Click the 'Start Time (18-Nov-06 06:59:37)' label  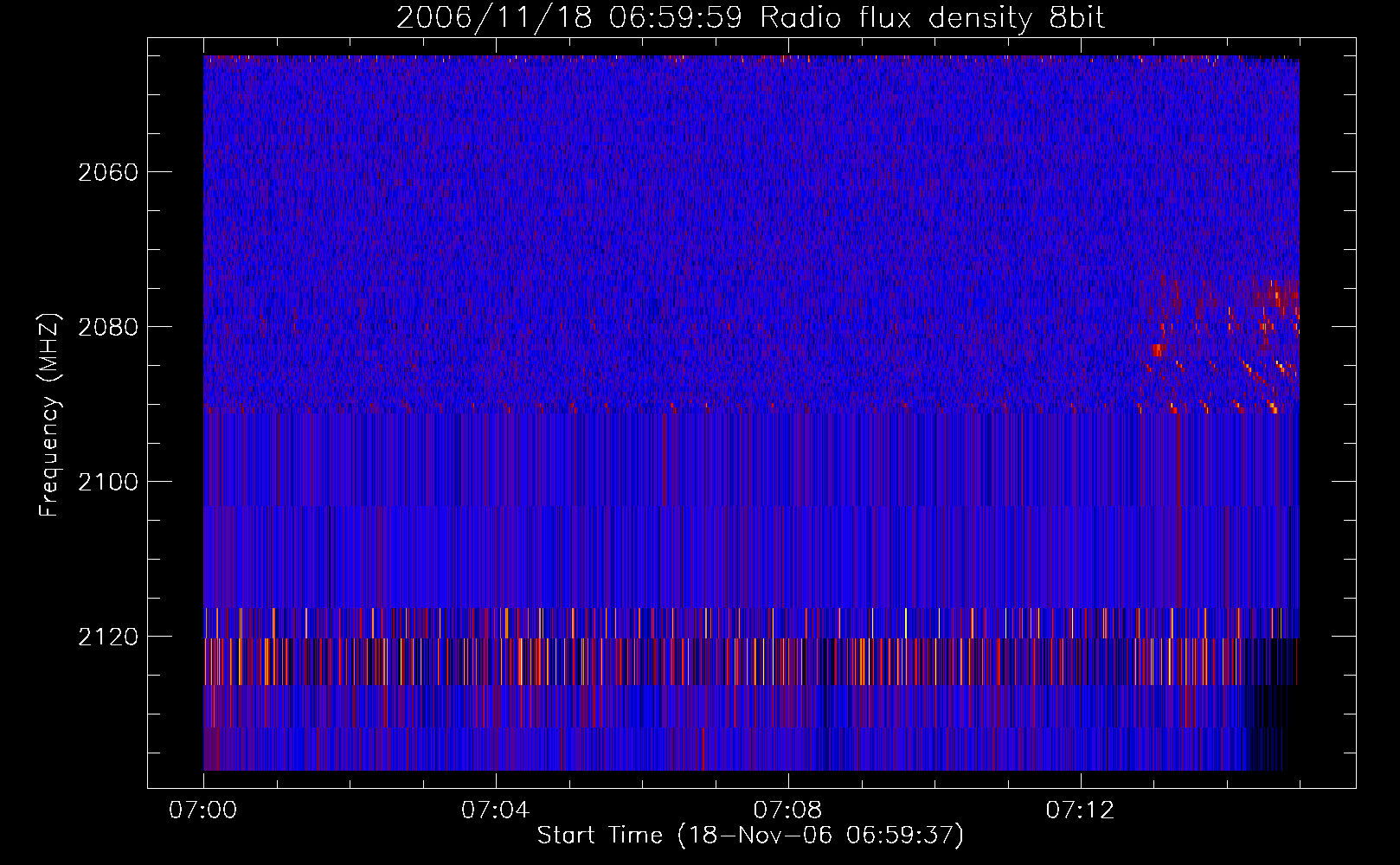[750, 836]
